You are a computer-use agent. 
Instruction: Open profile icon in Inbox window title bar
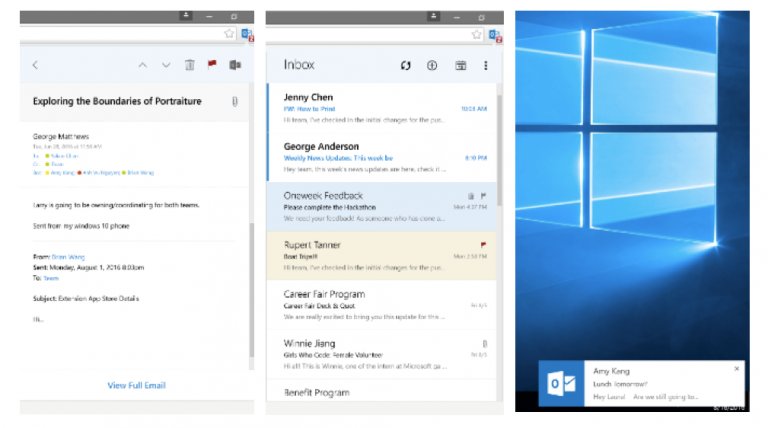(x=433, y=16)
